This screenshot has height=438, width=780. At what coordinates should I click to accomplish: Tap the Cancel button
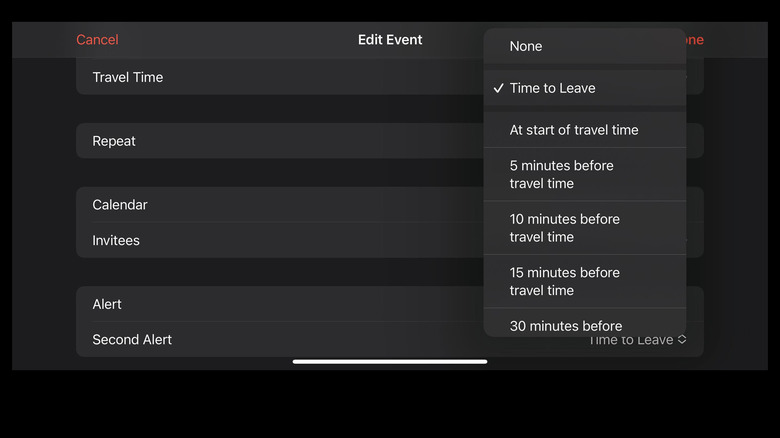(97, 40)
